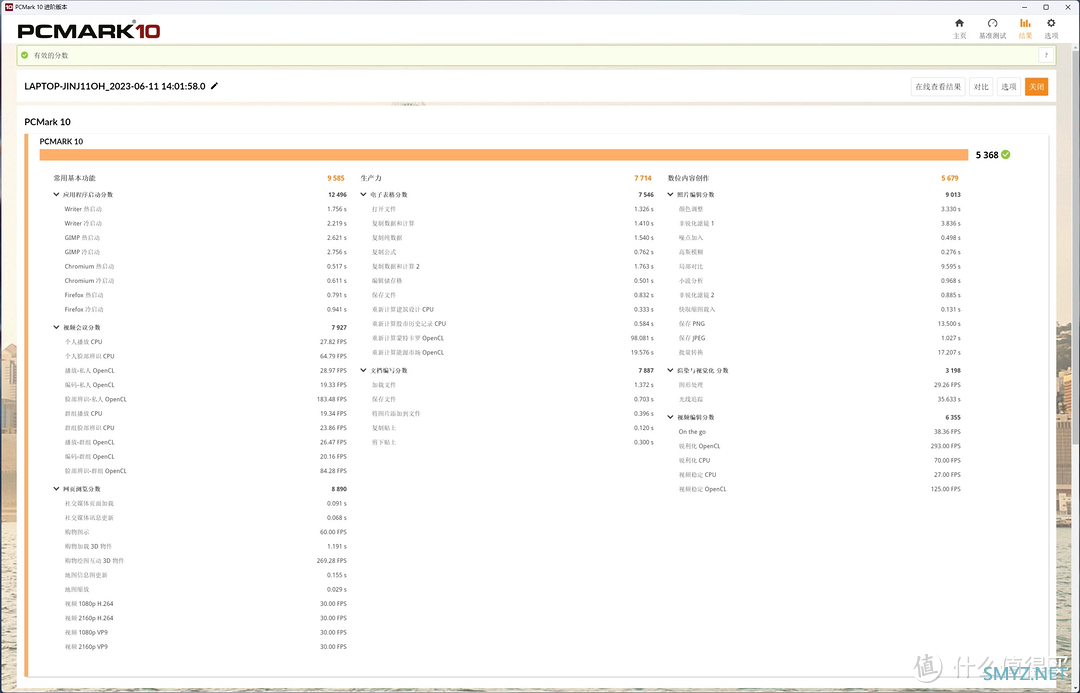This screenshot has height=693, width=1080.
Task: Open the 基准测试 benchmarks gauge icon
Action: click(992, 23)
